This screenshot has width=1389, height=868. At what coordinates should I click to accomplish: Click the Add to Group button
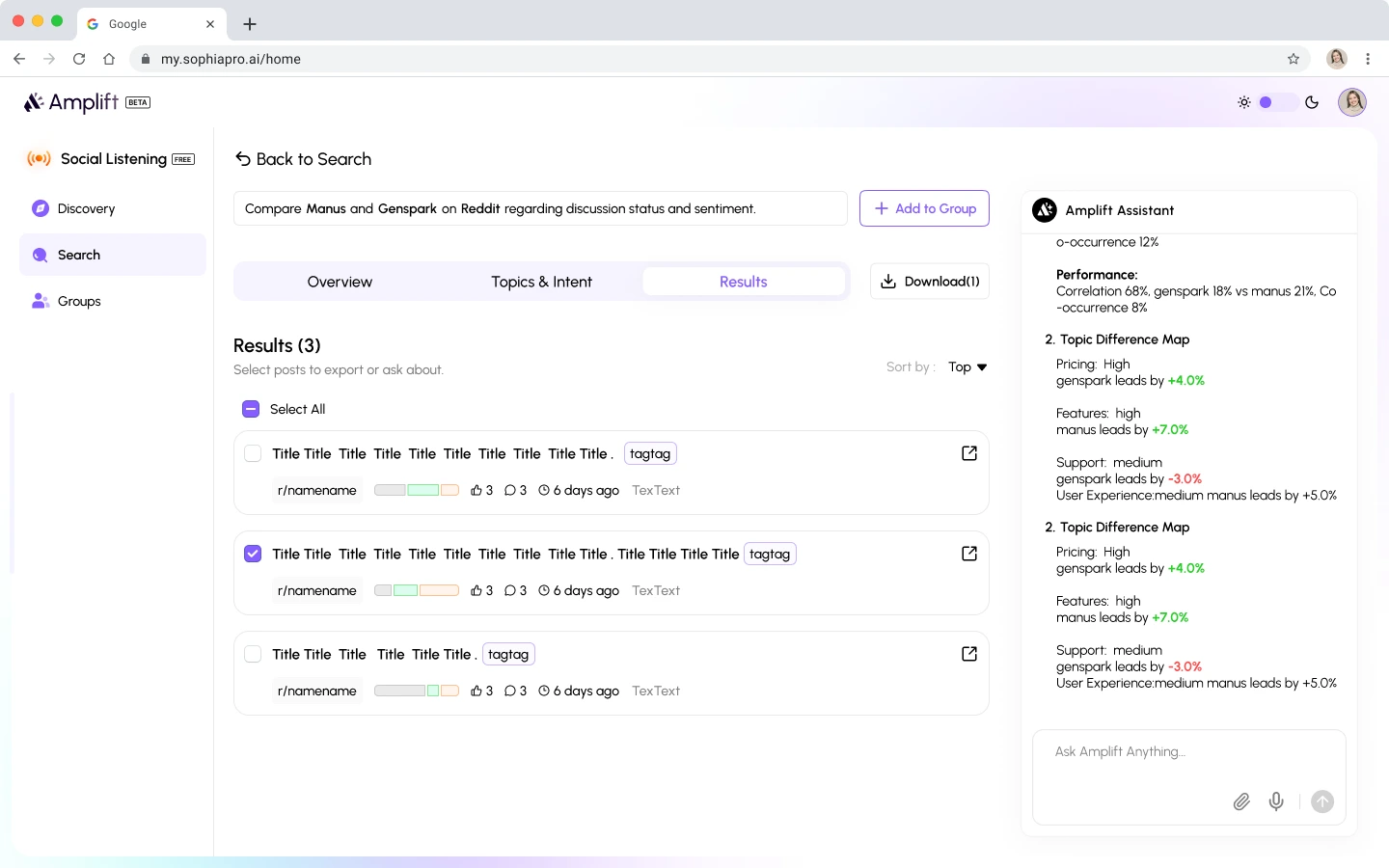click(x=924, y=208)
